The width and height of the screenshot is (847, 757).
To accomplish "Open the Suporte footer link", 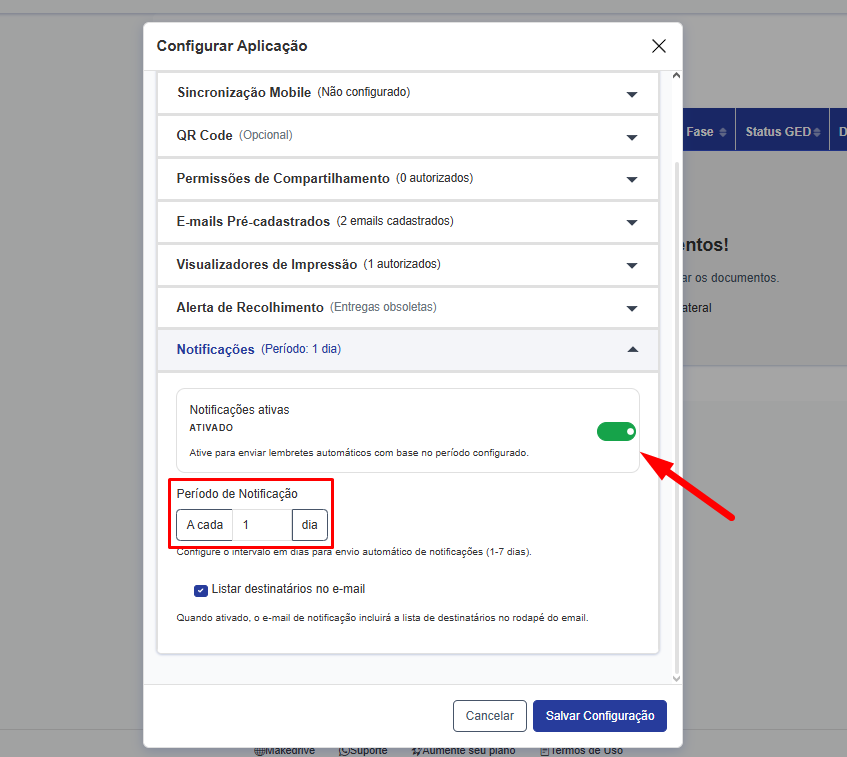I will [x=367, y=751].
